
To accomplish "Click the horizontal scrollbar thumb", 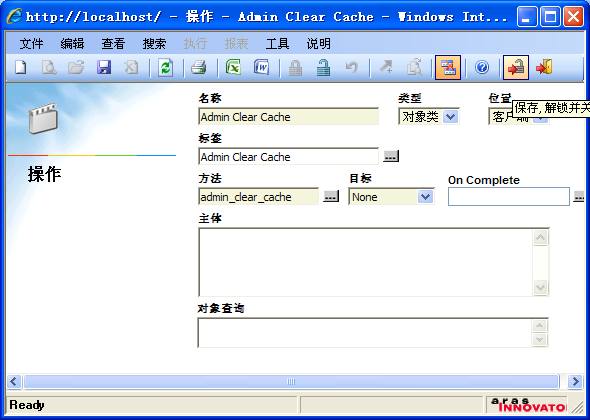I will click(x=291, y=382).
